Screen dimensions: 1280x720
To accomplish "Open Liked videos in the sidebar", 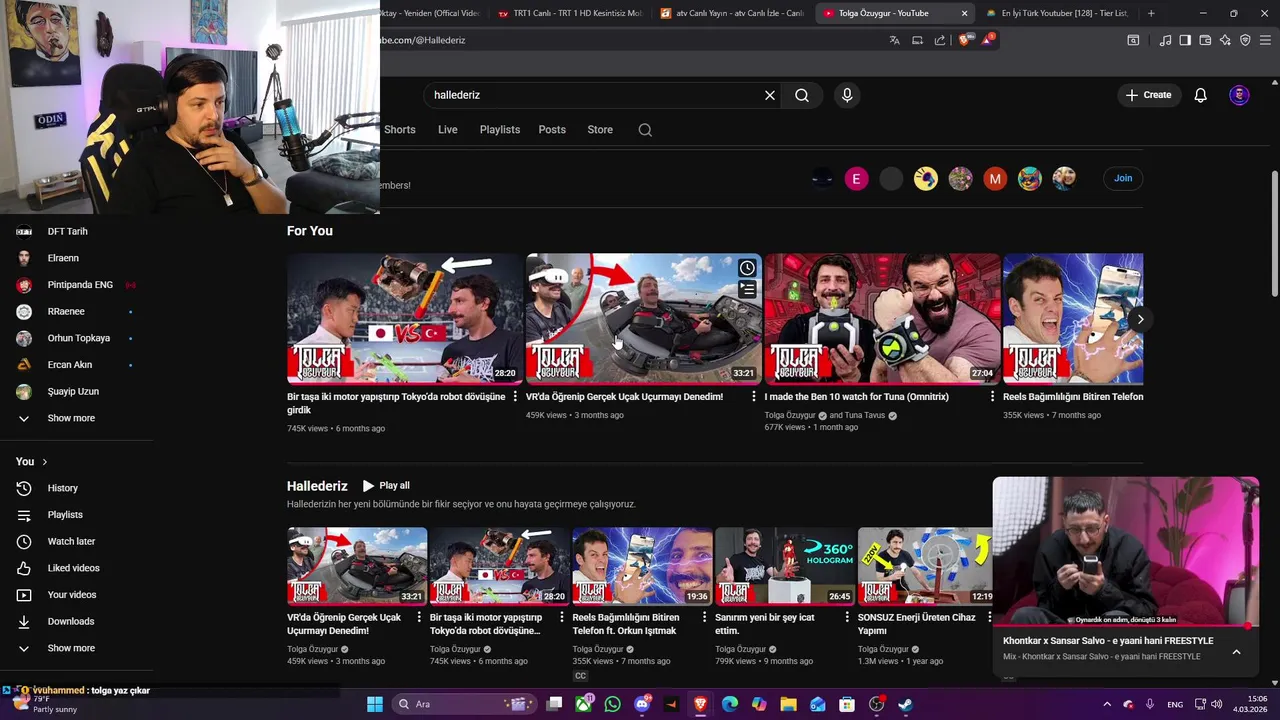I will point(73,568).
